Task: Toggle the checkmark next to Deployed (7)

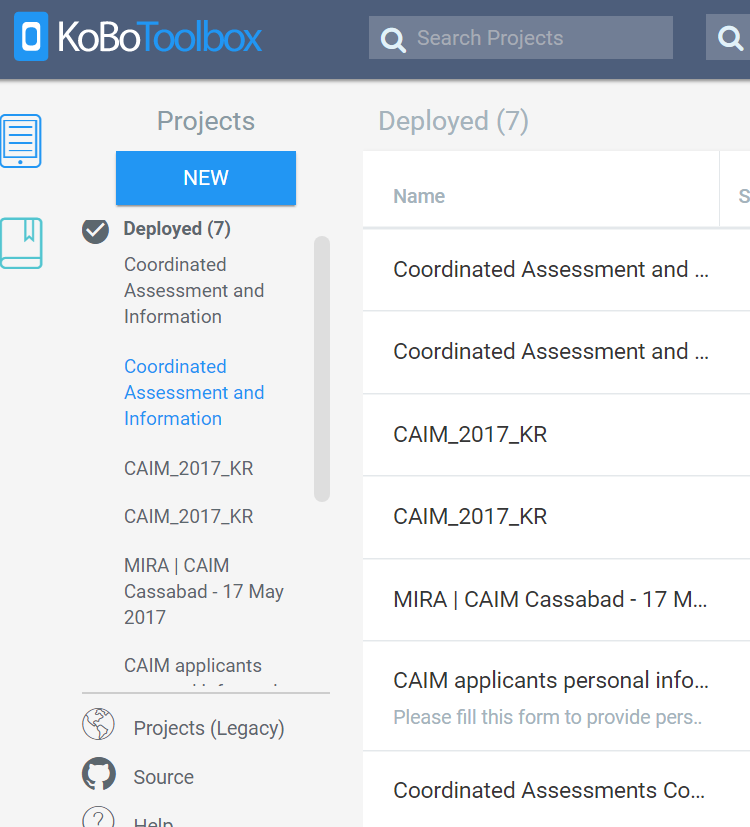Action: click(x=94, y=231)
